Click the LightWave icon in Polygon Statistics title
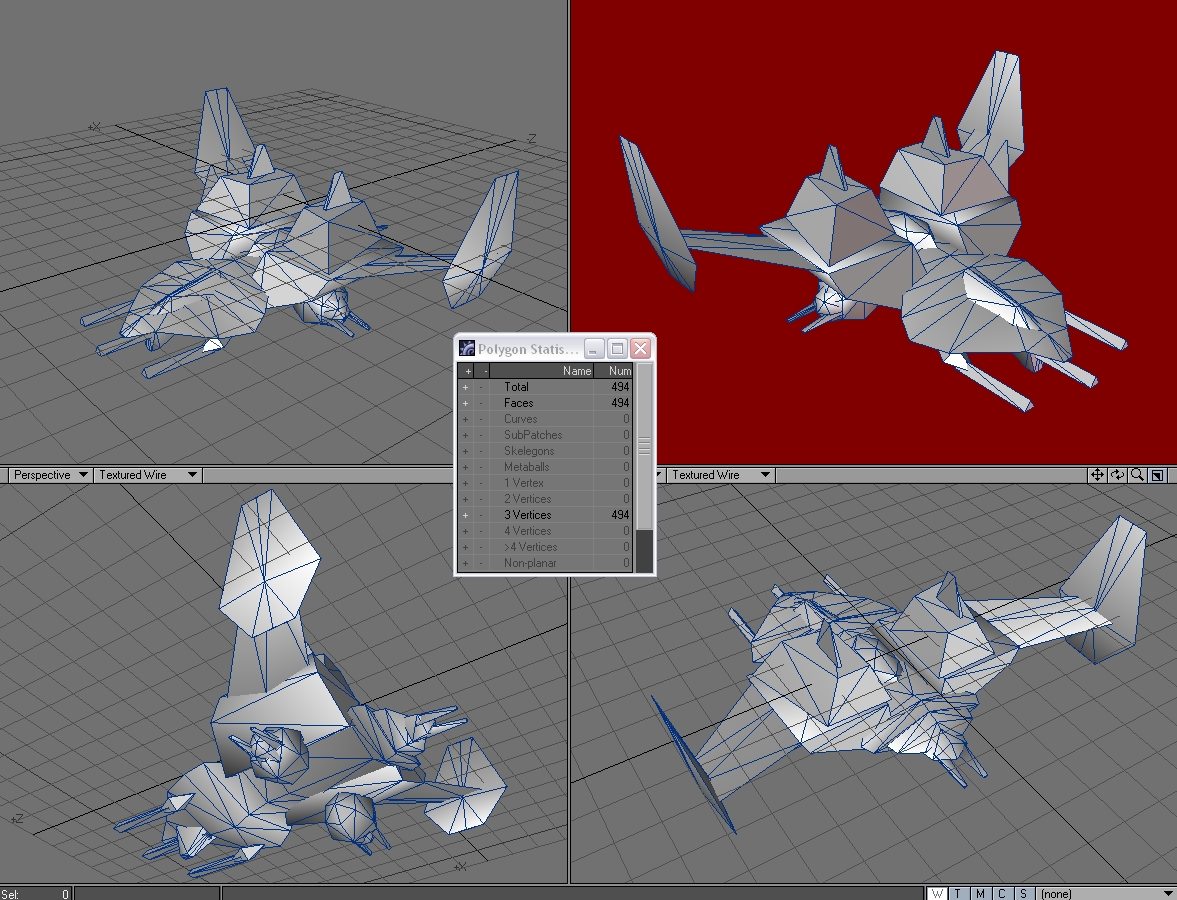 (467, 349)
